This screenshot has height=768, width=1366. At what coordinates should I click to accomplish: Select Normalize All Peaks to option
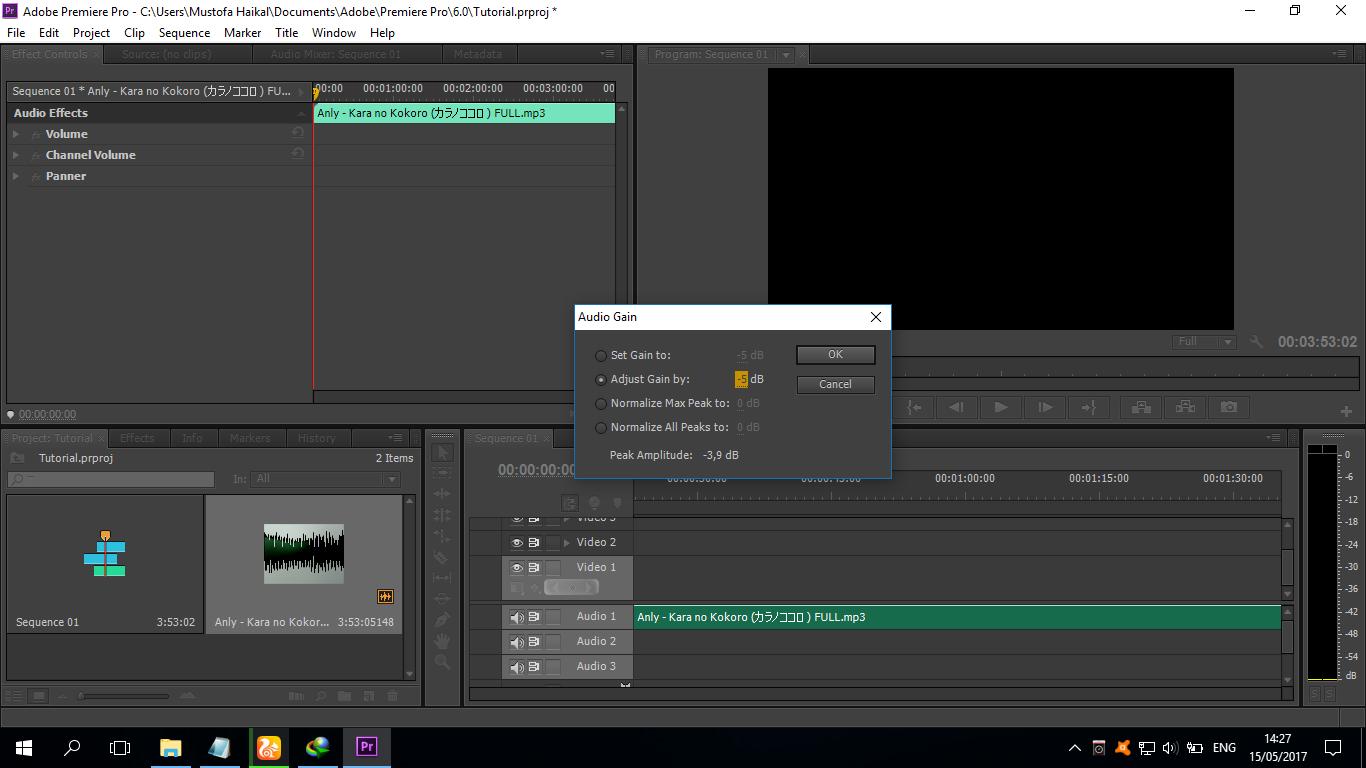(601, 427)
